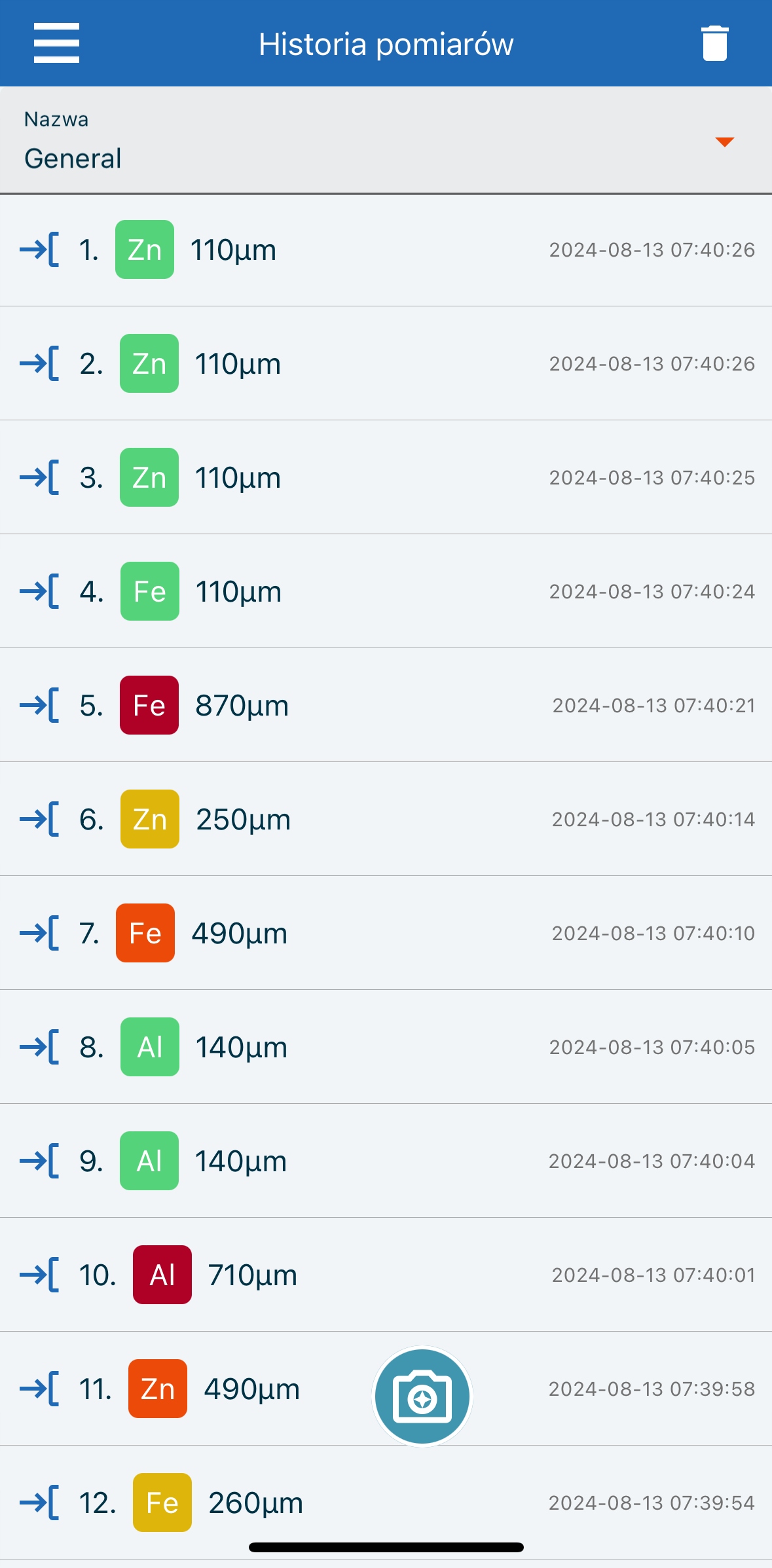
Task: Select timestamp 2024-08-13 07:40:25 in row 3
Action: [x=652, y=477]
